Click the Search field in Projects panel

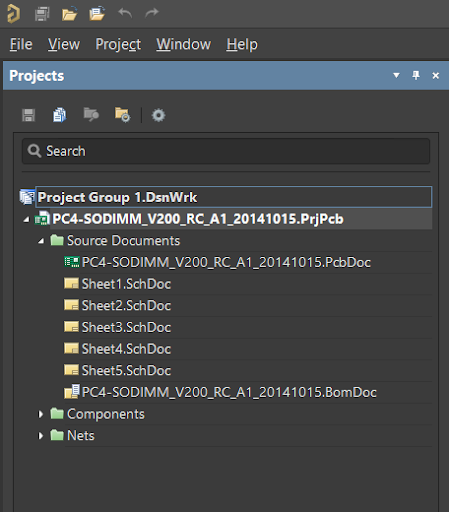[x=226, y=151]
